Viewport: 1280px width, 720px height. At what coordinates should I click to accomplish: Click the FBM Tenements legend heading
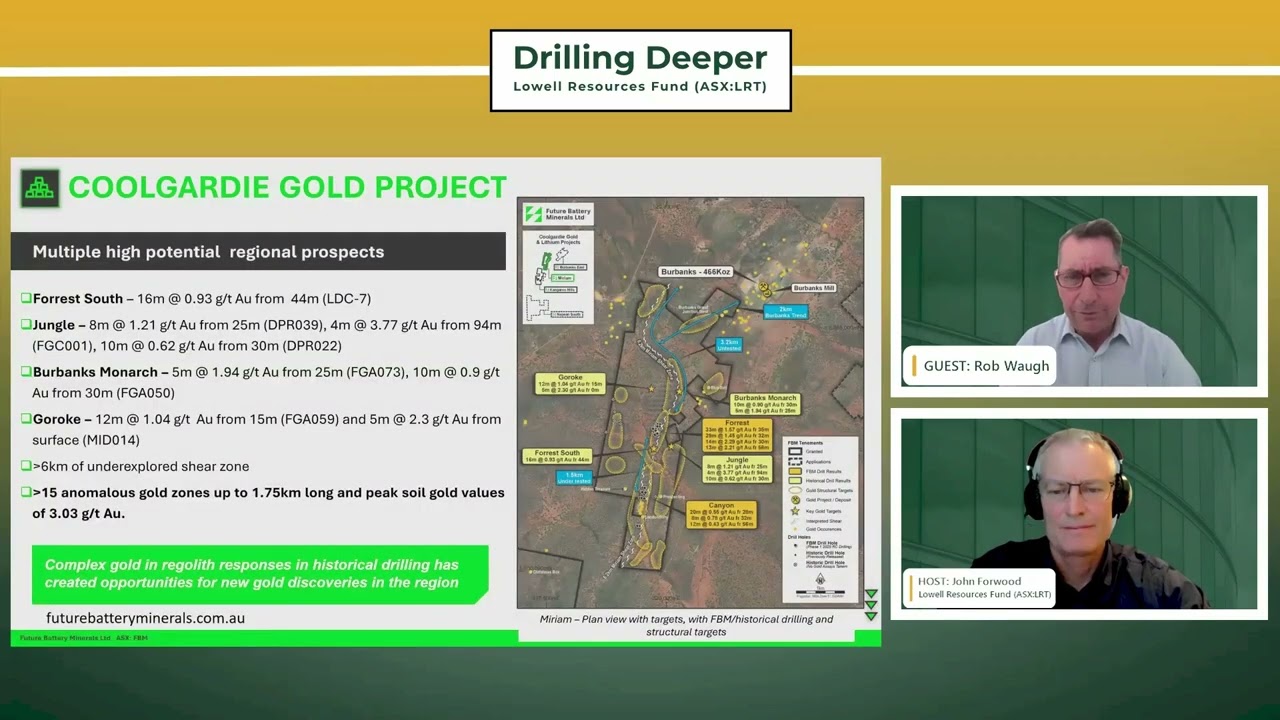click(805, 442)
